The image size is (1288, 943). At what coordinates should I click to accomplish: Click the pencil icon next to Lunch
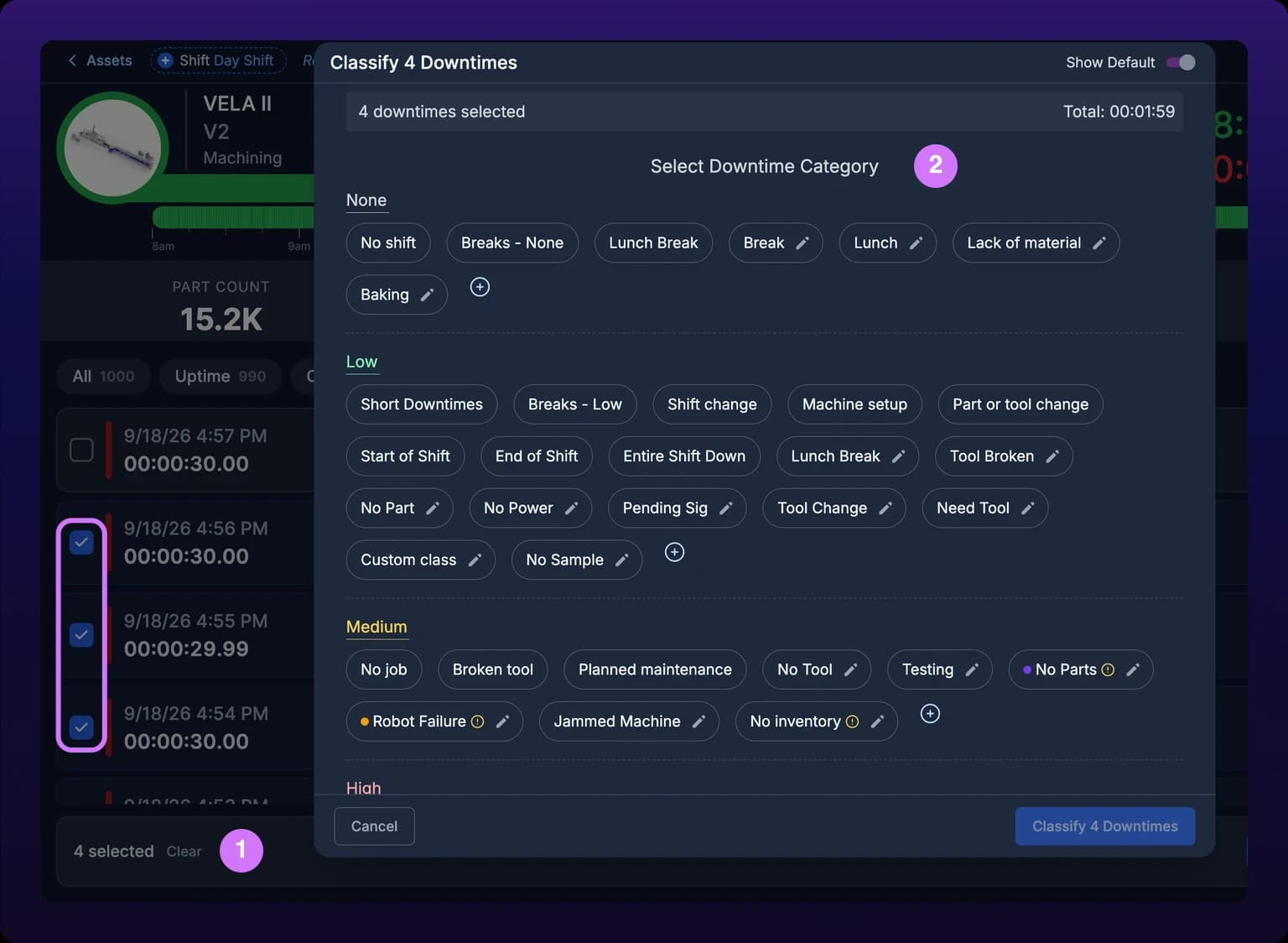[916, 243]
